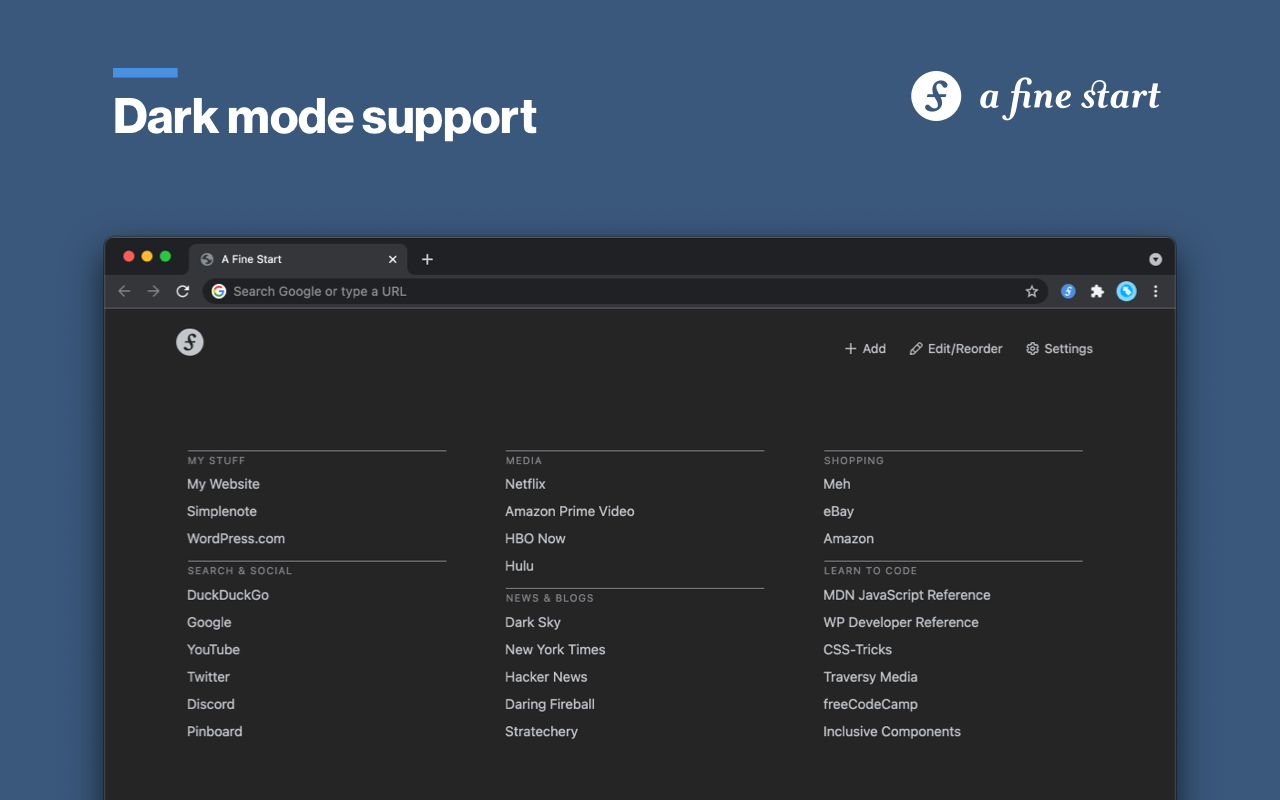Open the Amazon link under Shopping
The height and width of the screenshot is (800, 1280).
coord(849,538)
